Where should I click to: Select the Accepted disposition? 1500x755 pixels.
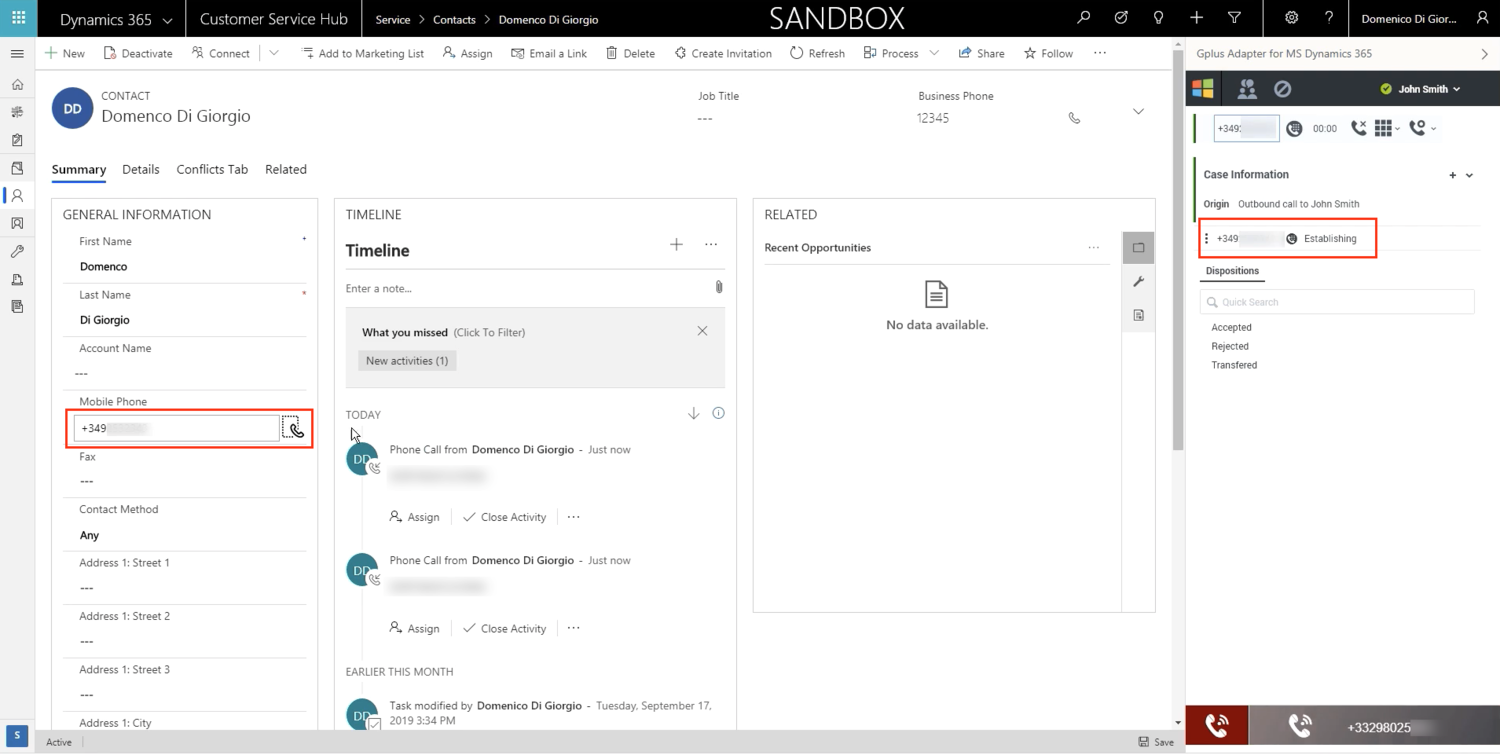(x=1231, y=327)
